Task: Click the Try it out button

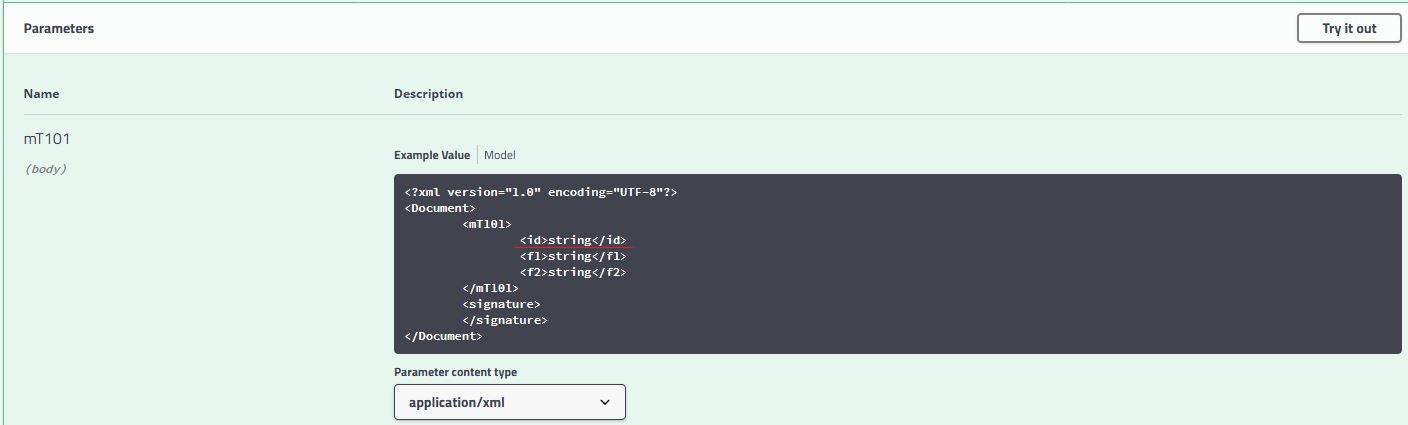Action: pos(1349,28)
